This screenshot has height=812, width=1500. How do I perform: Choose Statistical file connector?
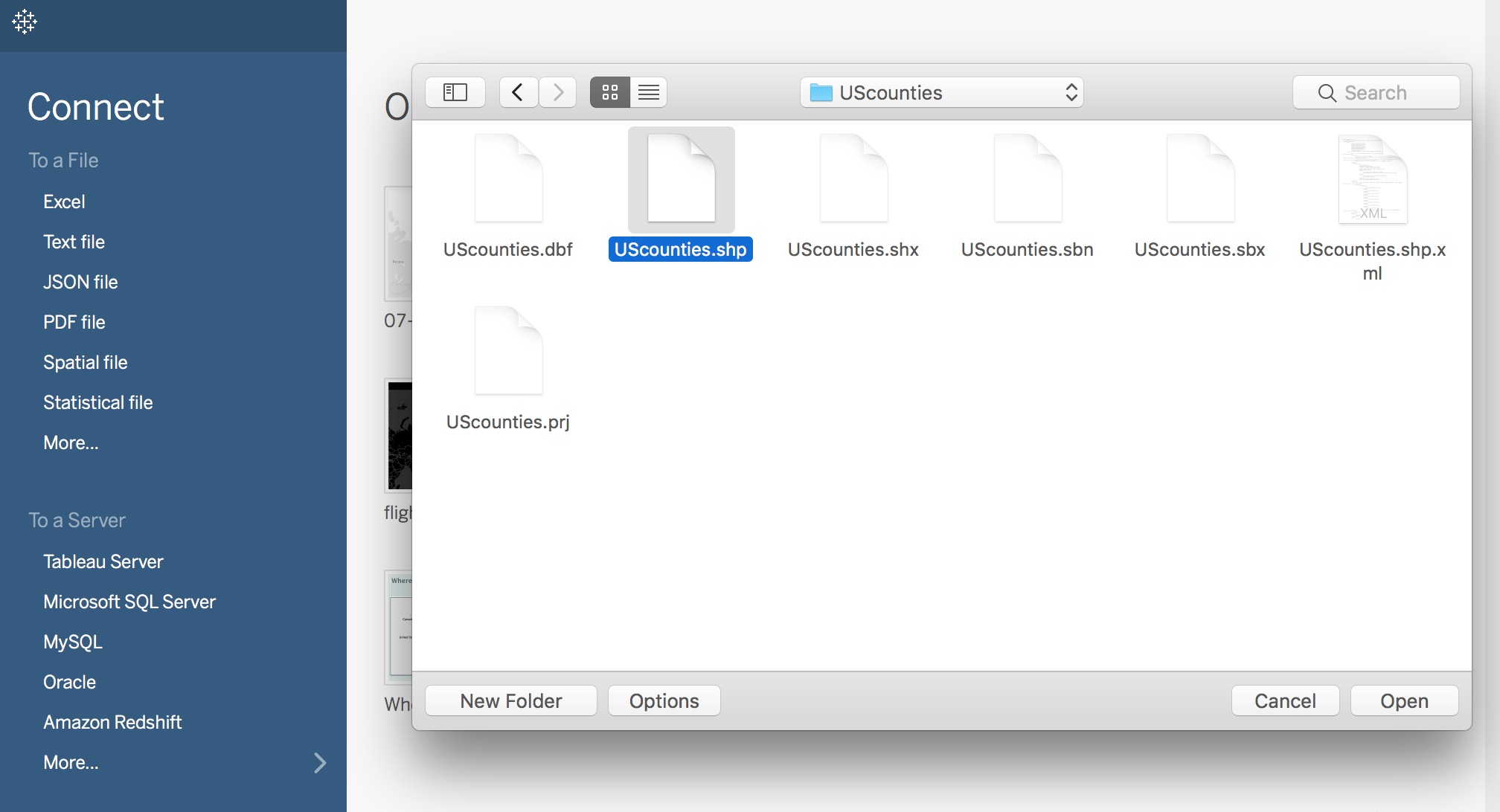pos(97,402)
